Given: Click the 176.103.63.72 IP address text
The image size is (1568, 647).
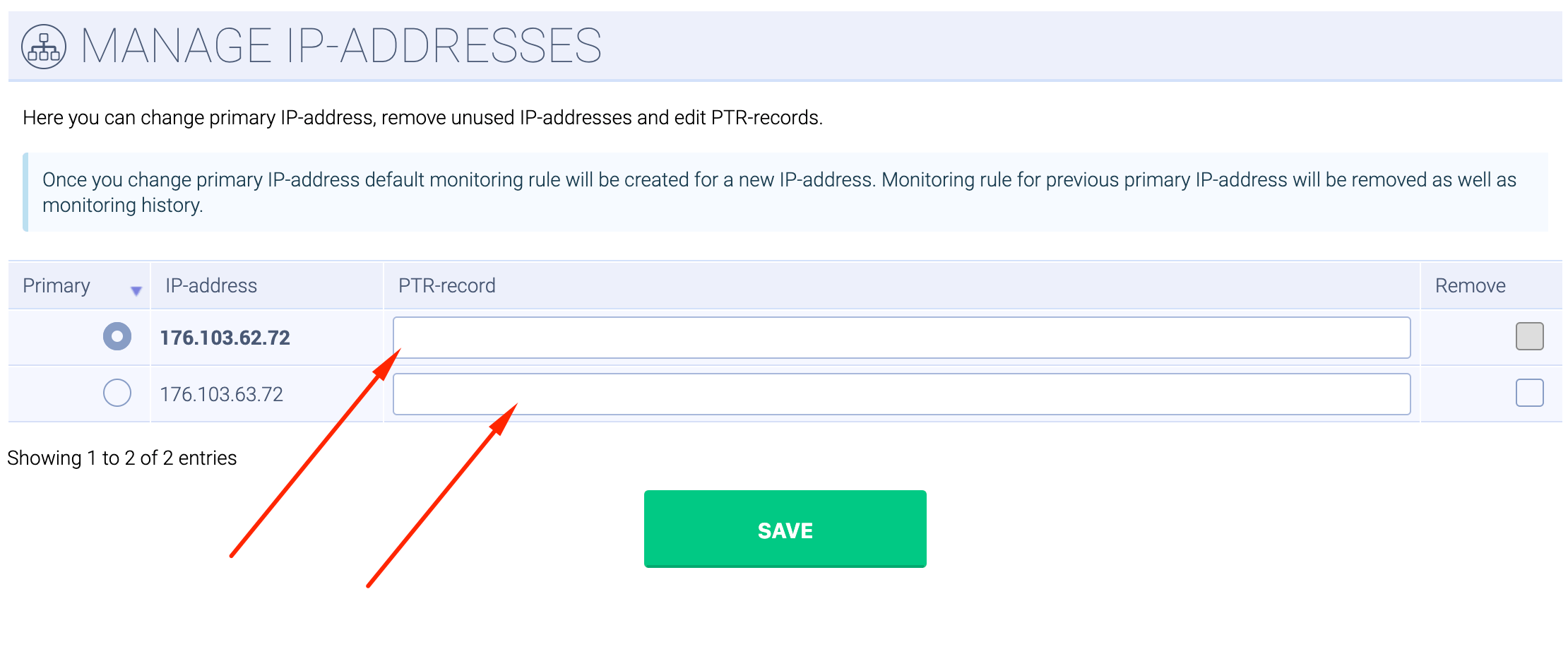Looking at the screenshot, I should click(x=221, y=394).
